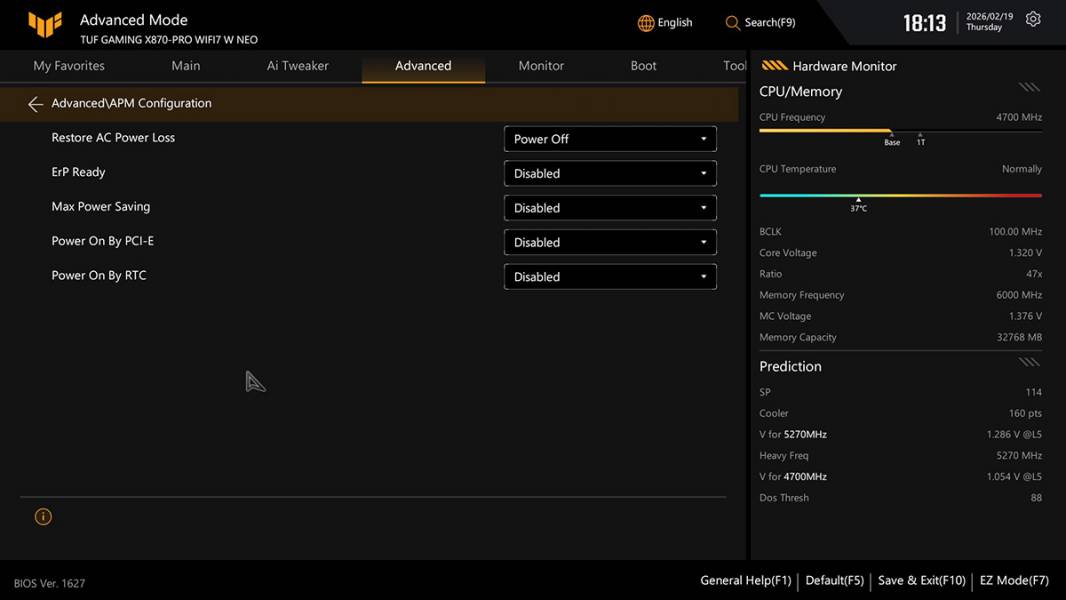Open settings via the gear icon
1066x600 pixels.
click(x=1033, y=20)
